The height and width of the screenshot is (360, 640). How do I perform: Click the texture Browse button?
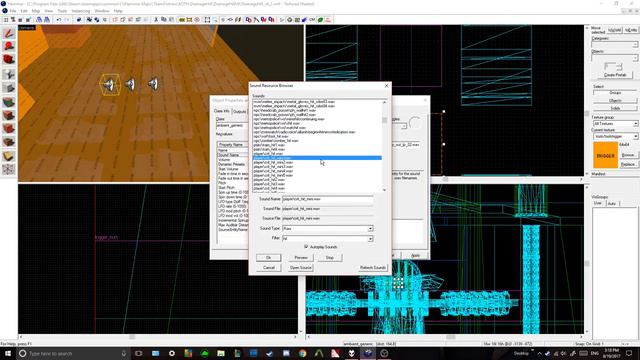point(628,155)
